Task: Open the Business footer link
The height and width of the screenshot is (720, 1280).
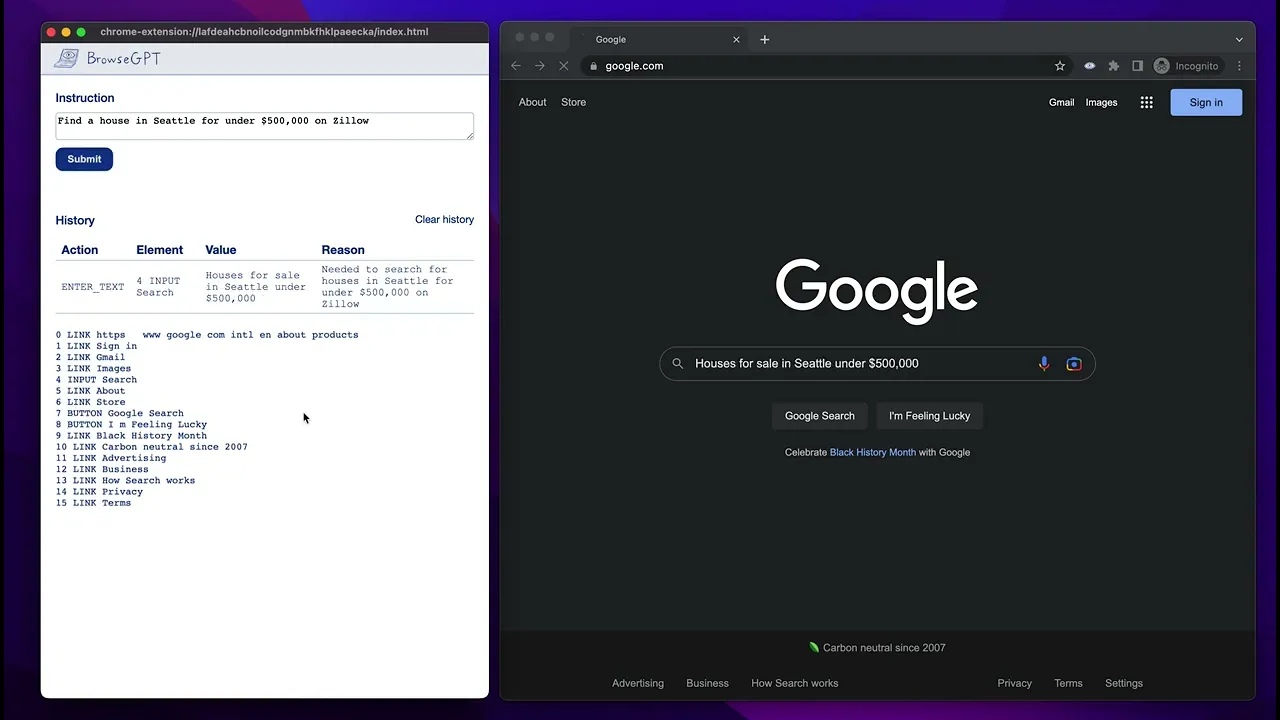Action: (x=707, y=683)
